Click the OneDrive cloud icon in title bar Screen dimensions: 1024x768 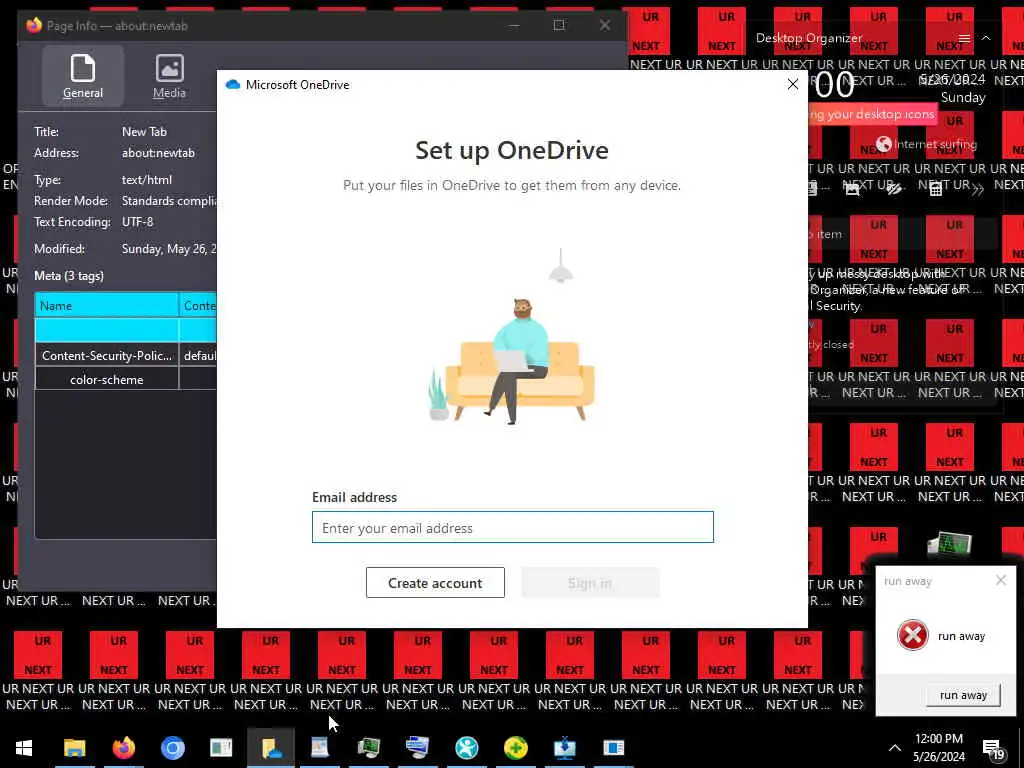pos(232,85)
